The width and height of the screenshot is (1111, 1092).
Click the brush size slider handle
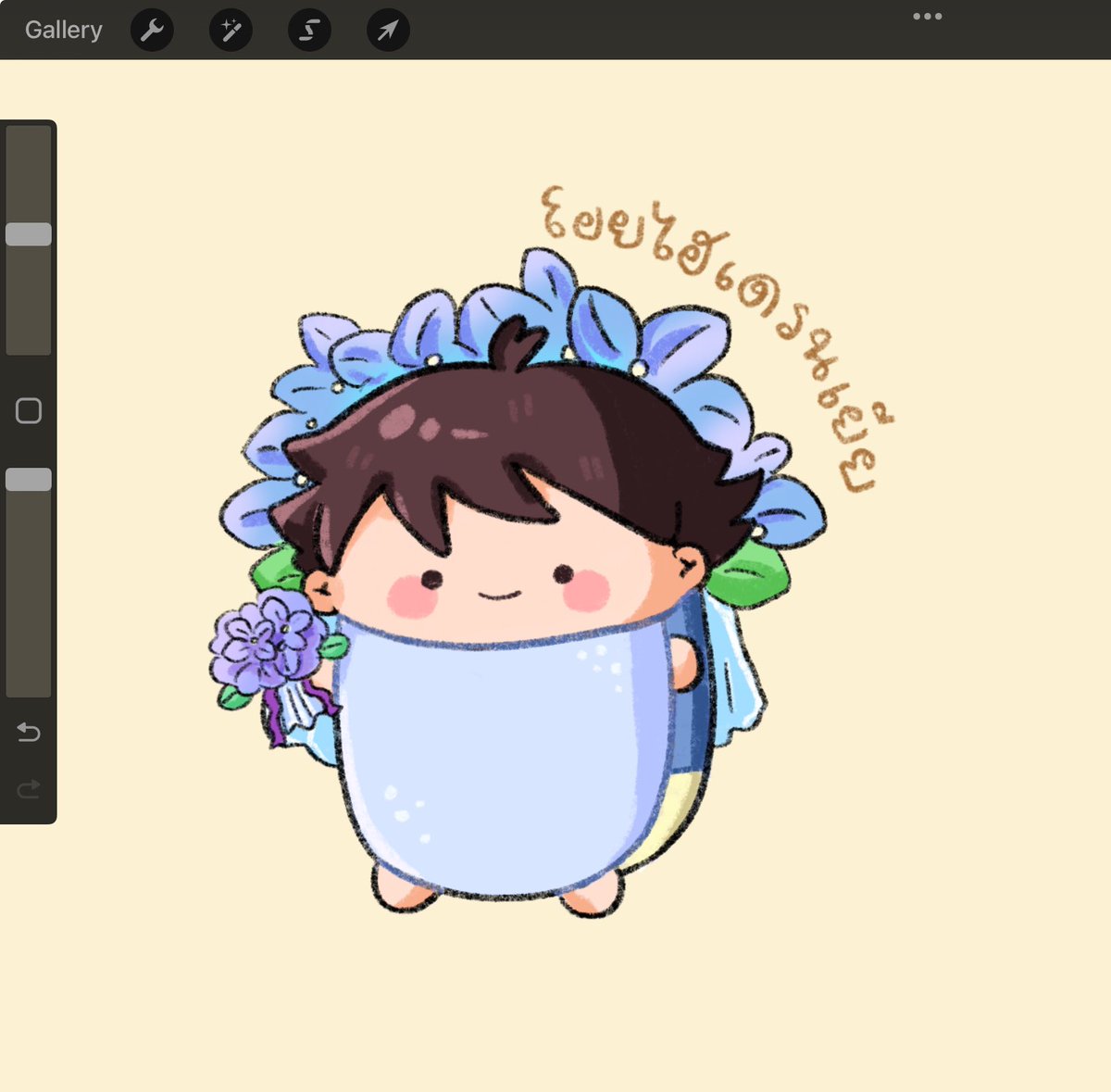click(x=29, y=234)
